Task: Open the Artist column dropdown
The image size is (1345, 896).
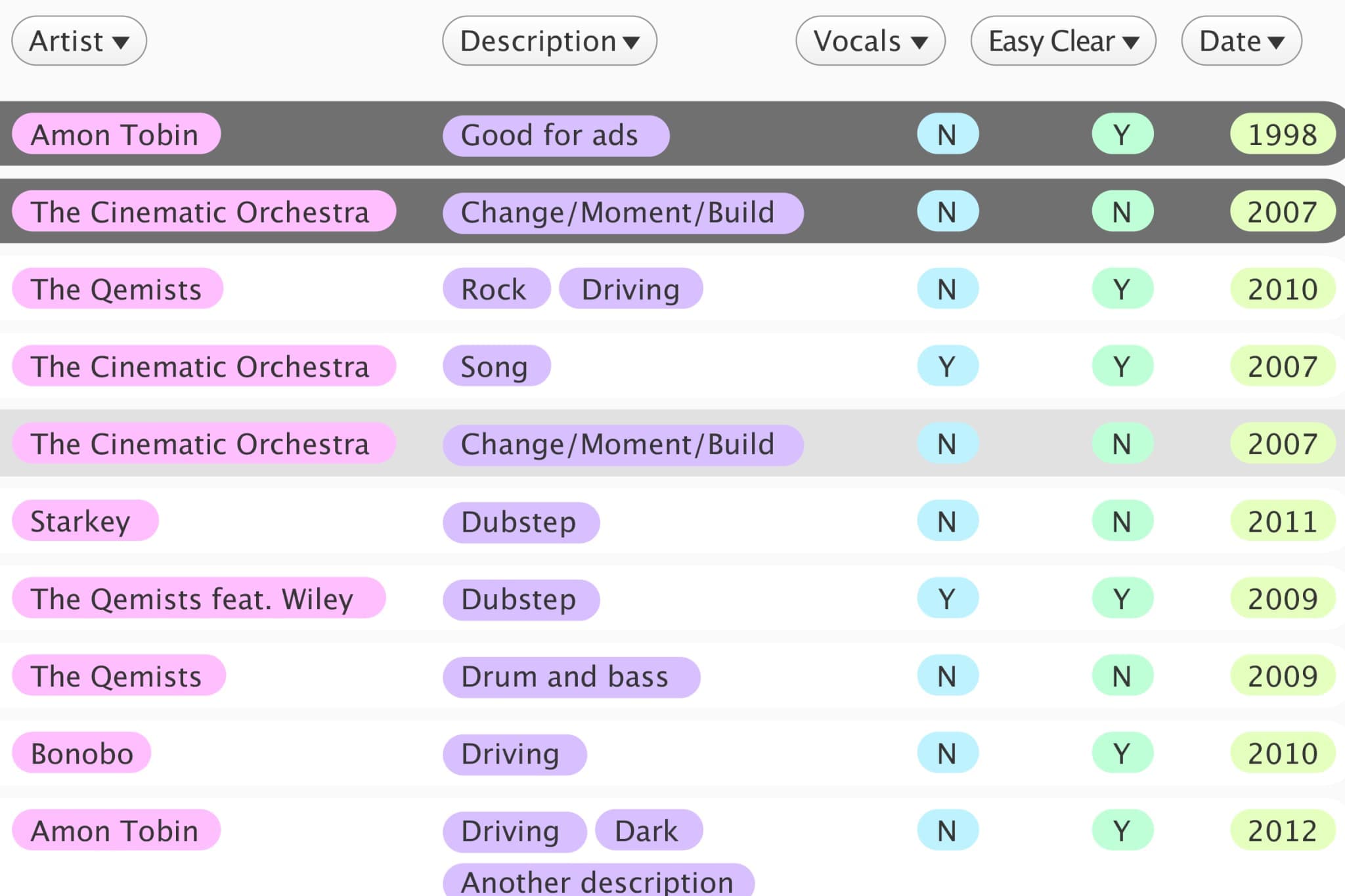Action: [79, 41]
